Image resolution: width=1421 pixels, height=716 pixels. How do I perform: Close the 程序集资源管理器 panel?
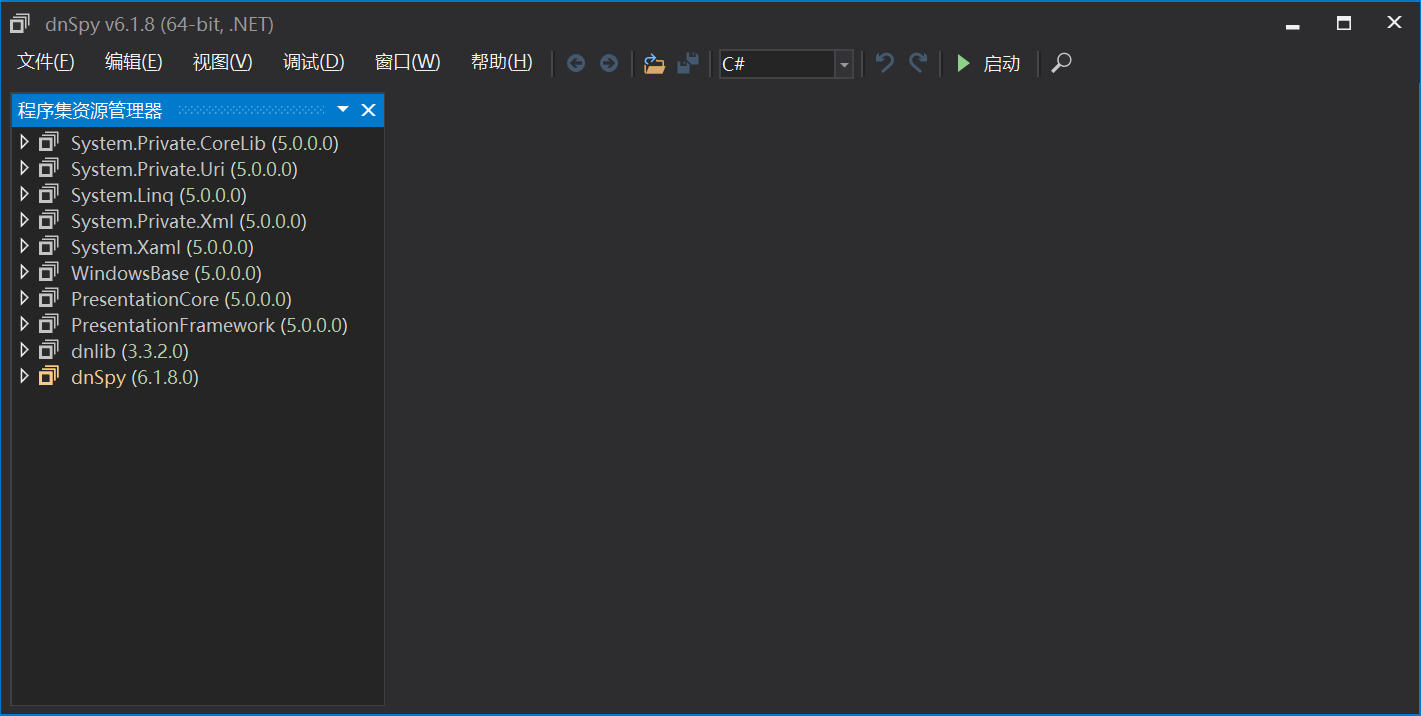[x=368, y=110]
